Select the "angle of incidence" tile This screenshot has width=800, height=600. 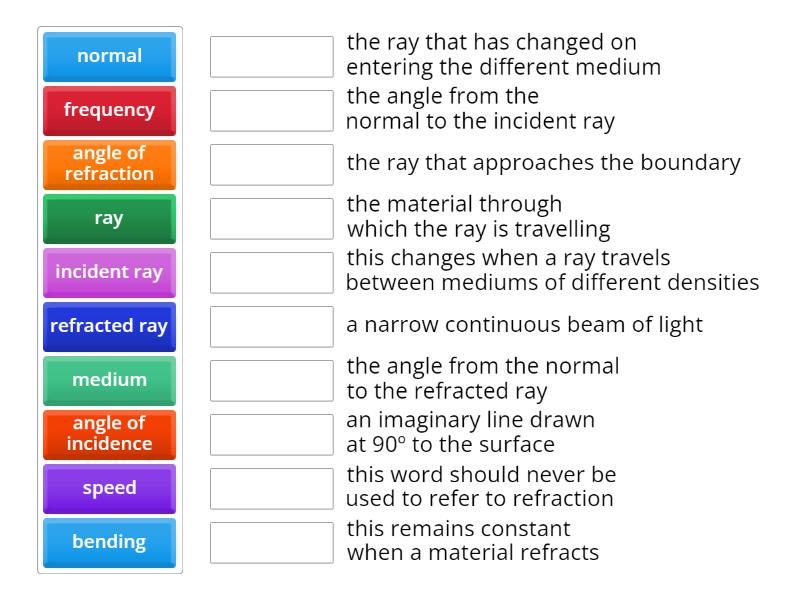[x=109, y=434]
